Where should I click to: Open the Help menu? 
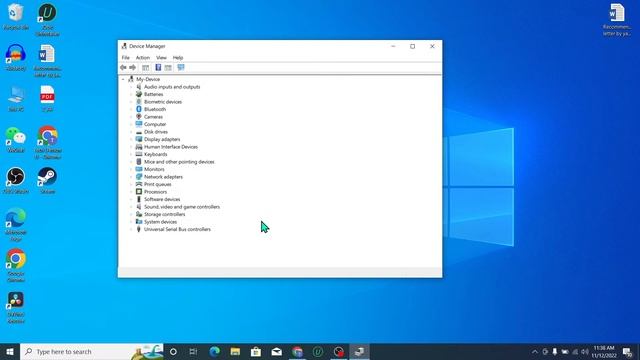click(178, 58)
